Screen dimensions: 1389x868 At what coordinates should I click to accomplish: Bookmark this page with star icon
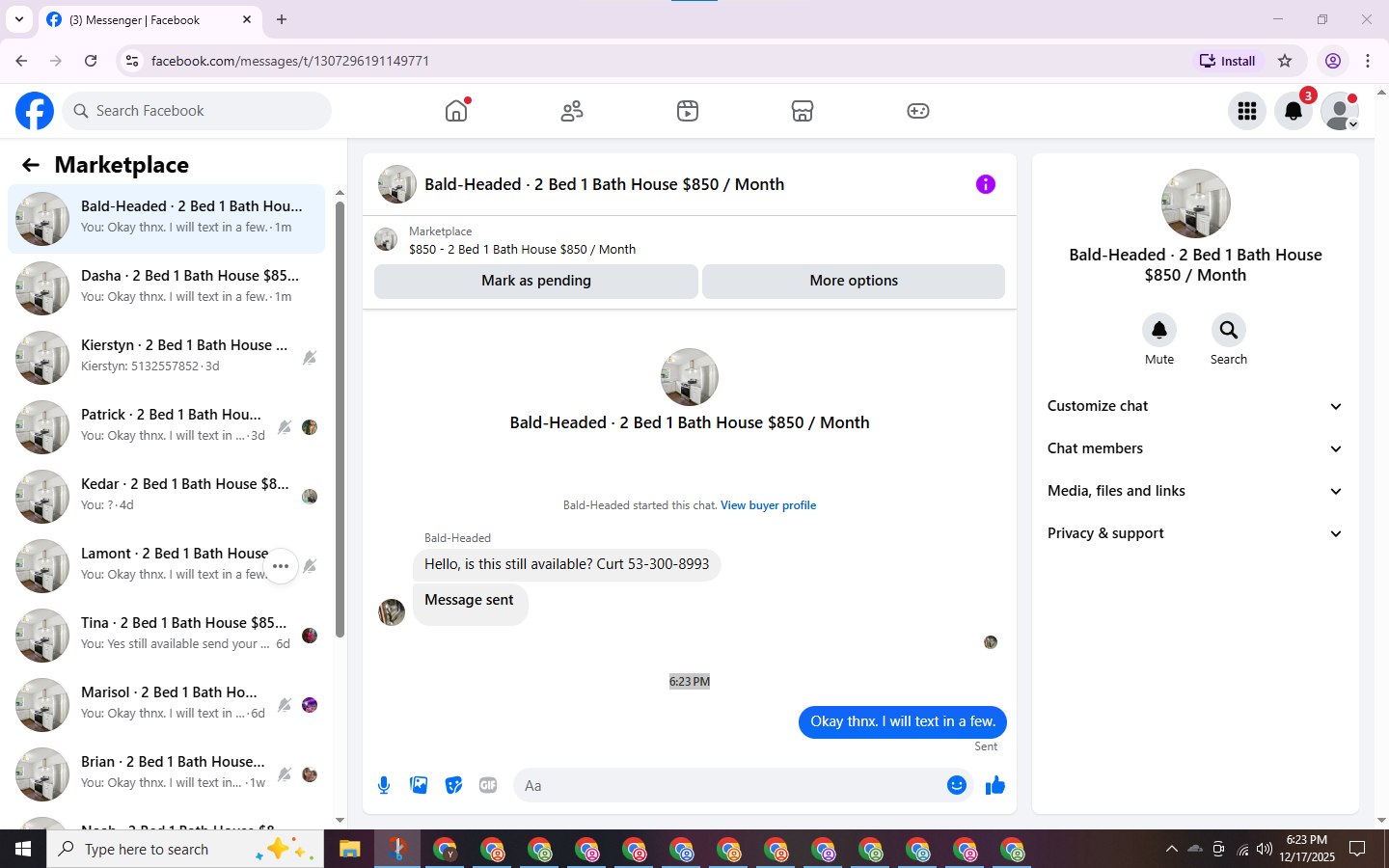[x=1285, y=61]
